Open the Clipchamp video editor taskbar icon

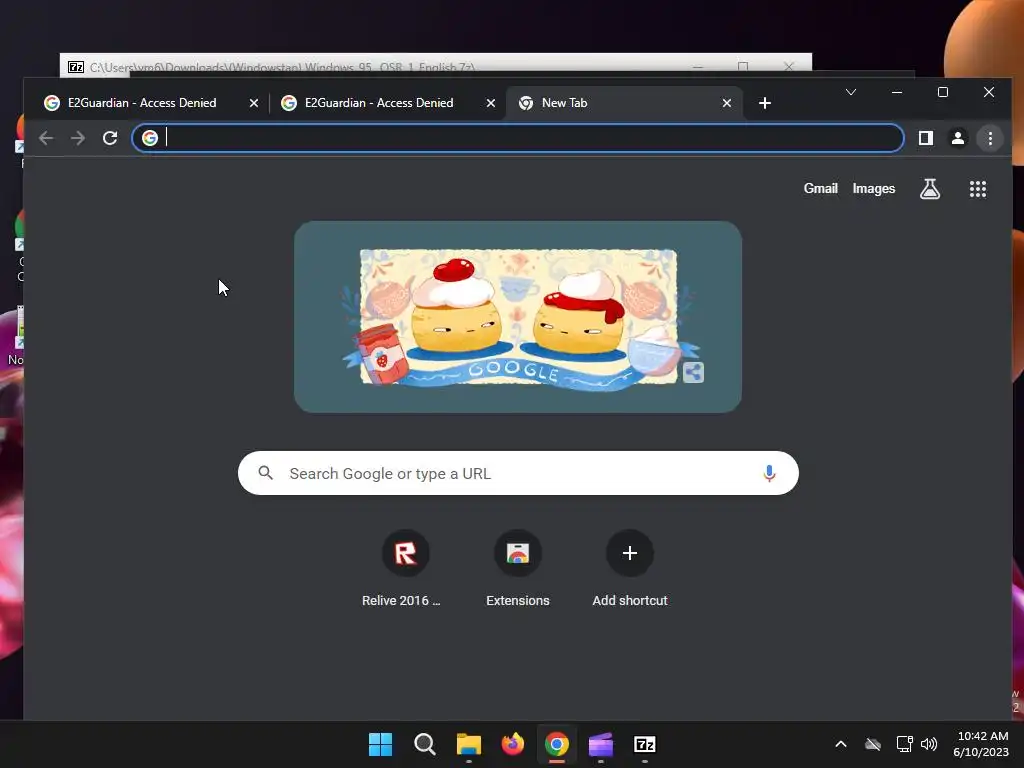(601, 744)
